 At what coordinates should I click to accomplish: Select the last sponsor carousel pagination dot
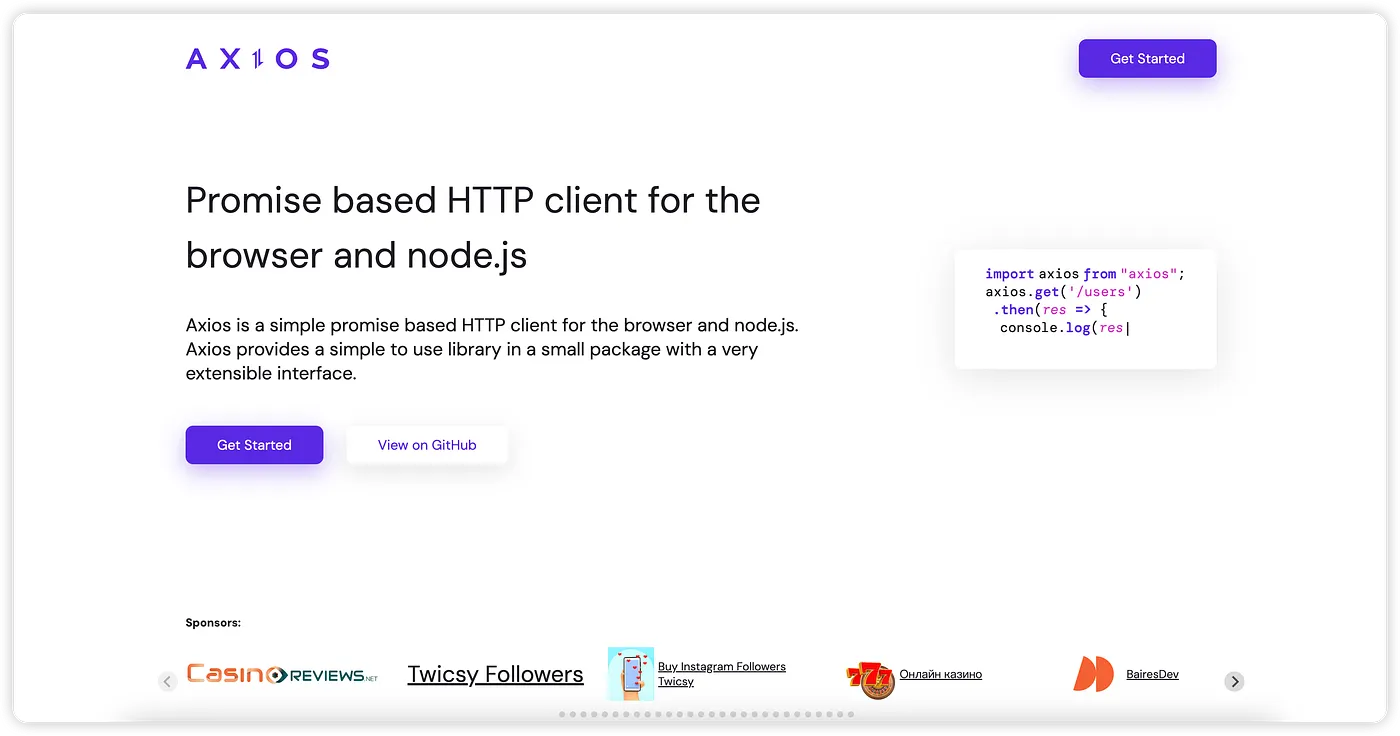point(850,714)
